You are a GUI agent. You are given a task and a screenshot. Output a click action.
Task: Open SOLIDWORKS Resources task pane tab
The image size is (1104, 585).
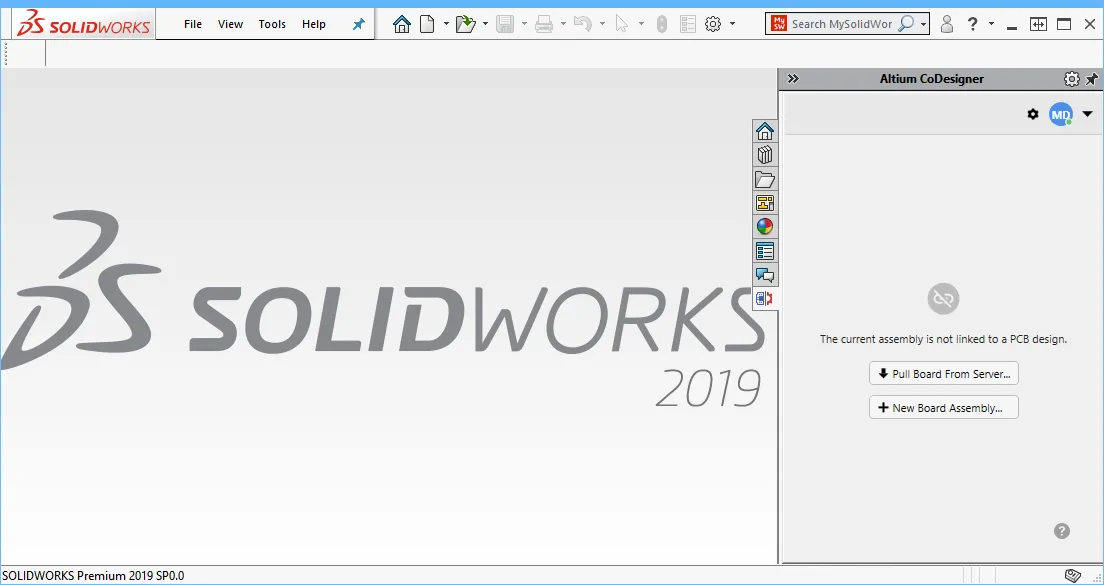click(765, 131)
